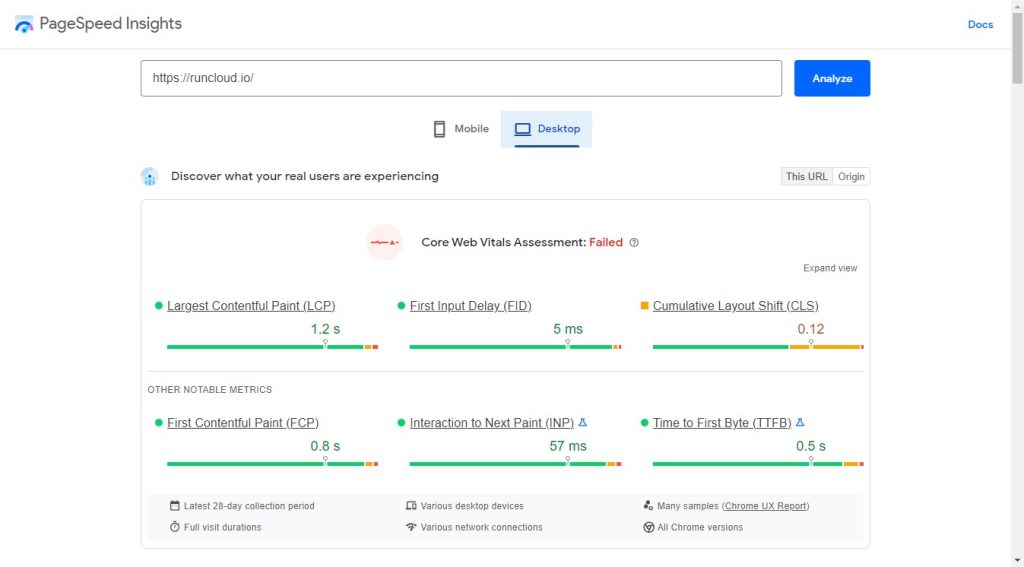Screen dimensions: 1024x567
Task: Click the 'Latest 28-day collection period' text
Action: pos(249,506)
